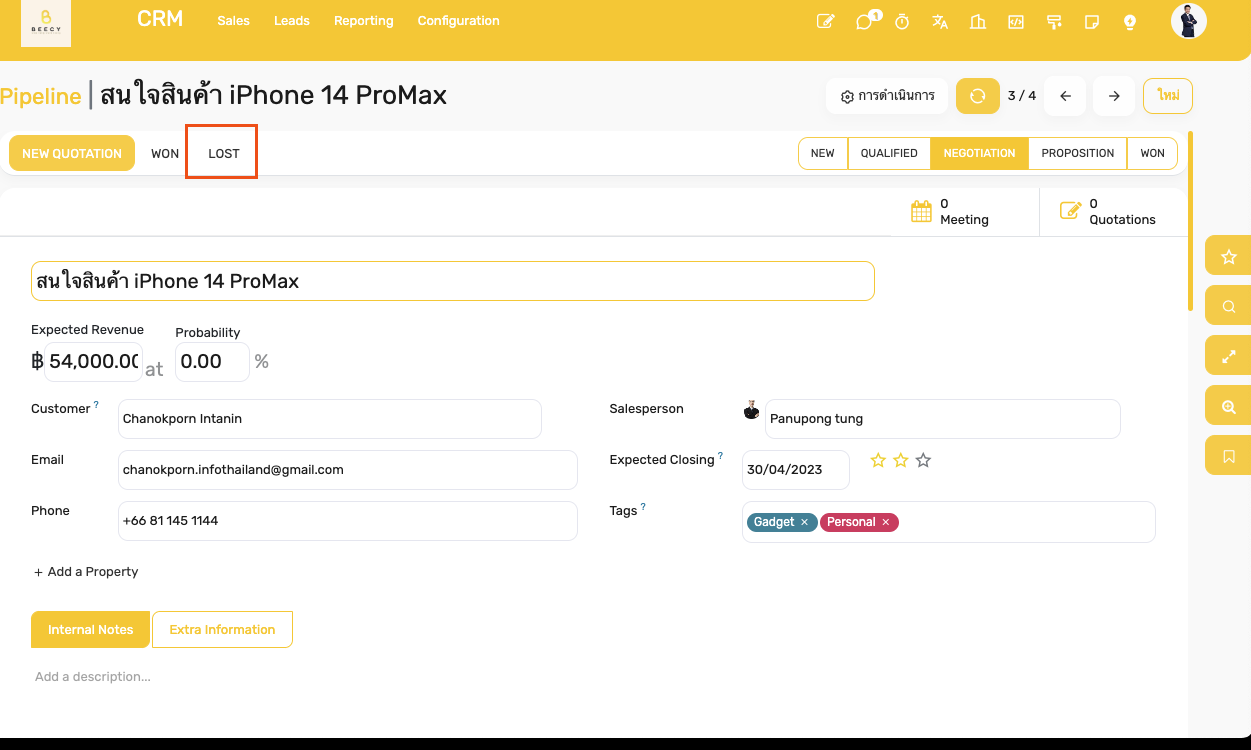Remove the Gadget tag
Viewport: 1251px width, 750px height.
804,522
